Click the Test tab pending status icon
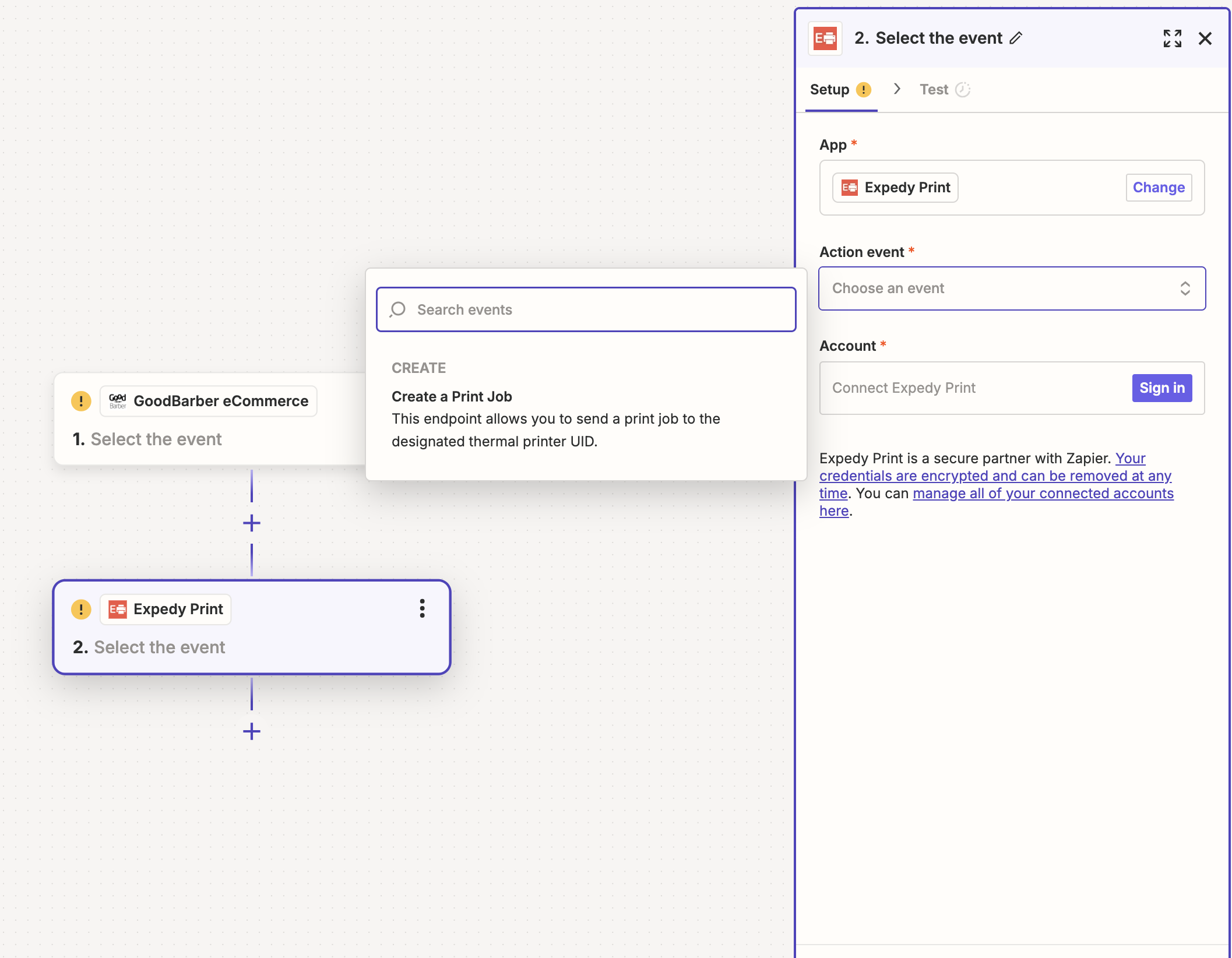 963,90
